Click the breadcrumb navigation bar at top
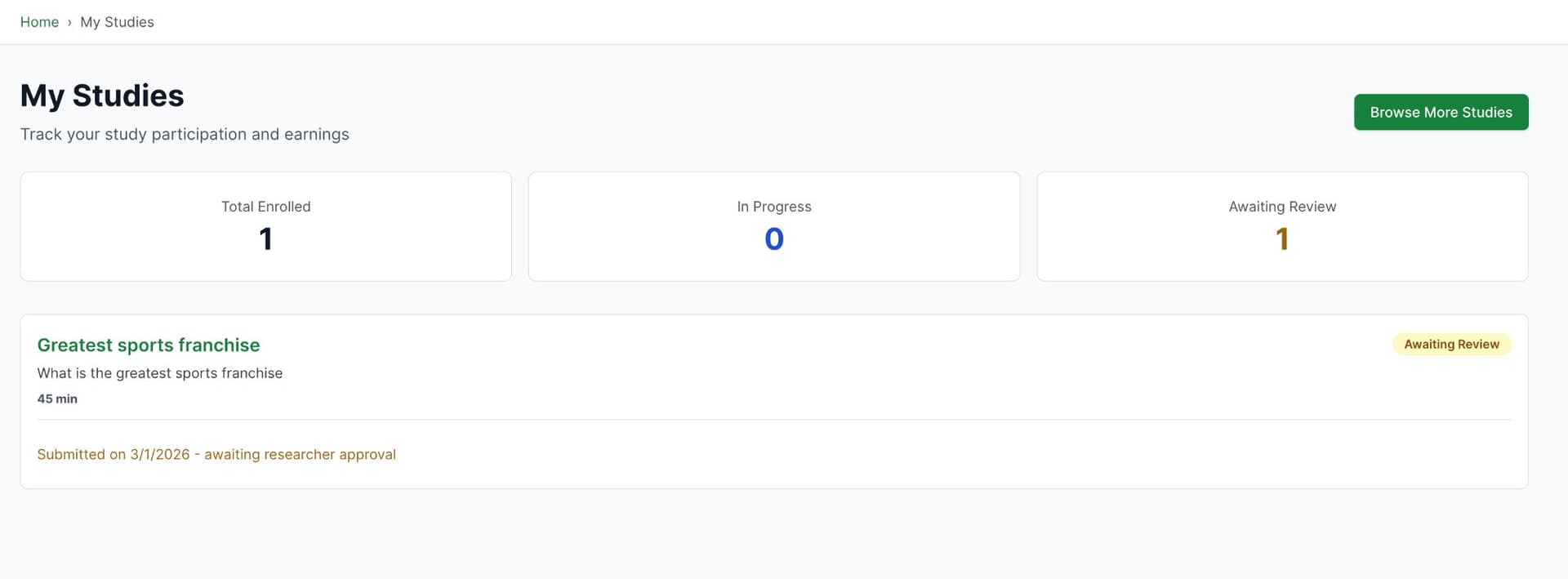Image resolution: width=1568 pixels, height=579 pixels. coord(784,22)
